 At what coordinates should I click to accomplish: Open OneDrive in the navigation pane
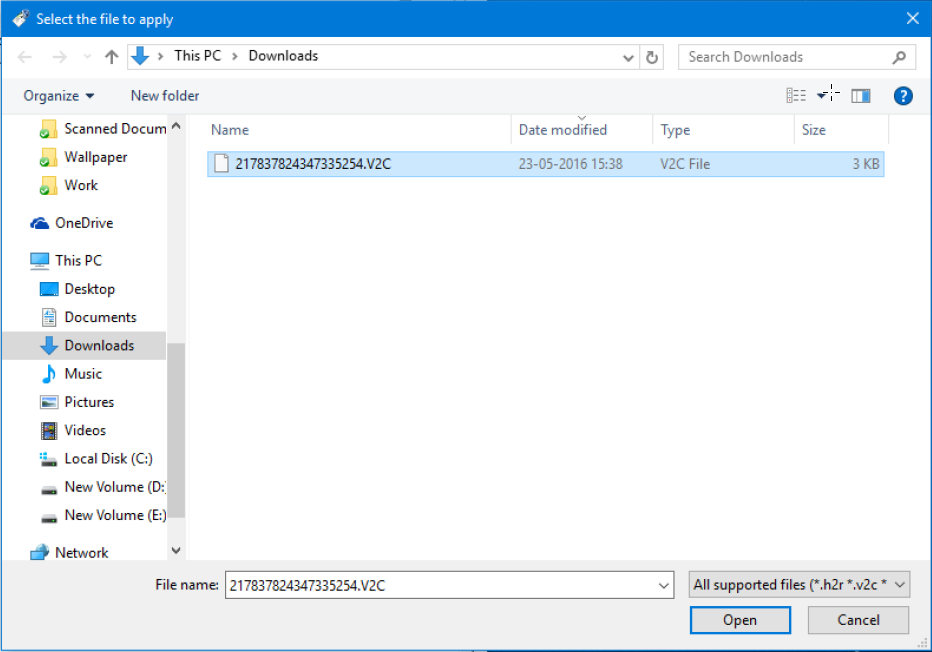pyautogui.click(x=83, y=223)
